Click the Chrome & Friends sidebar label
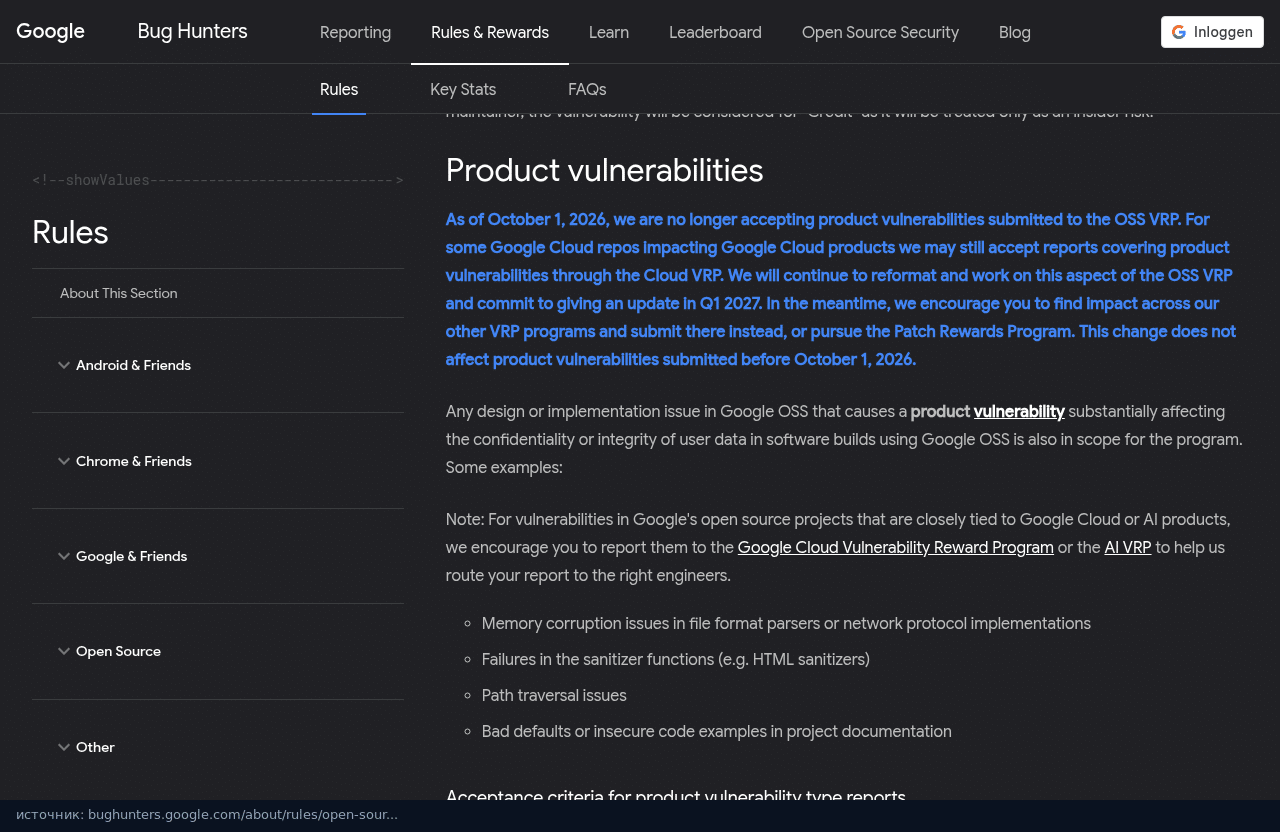This screenshot has width=1280, height=832. [134, 461]
